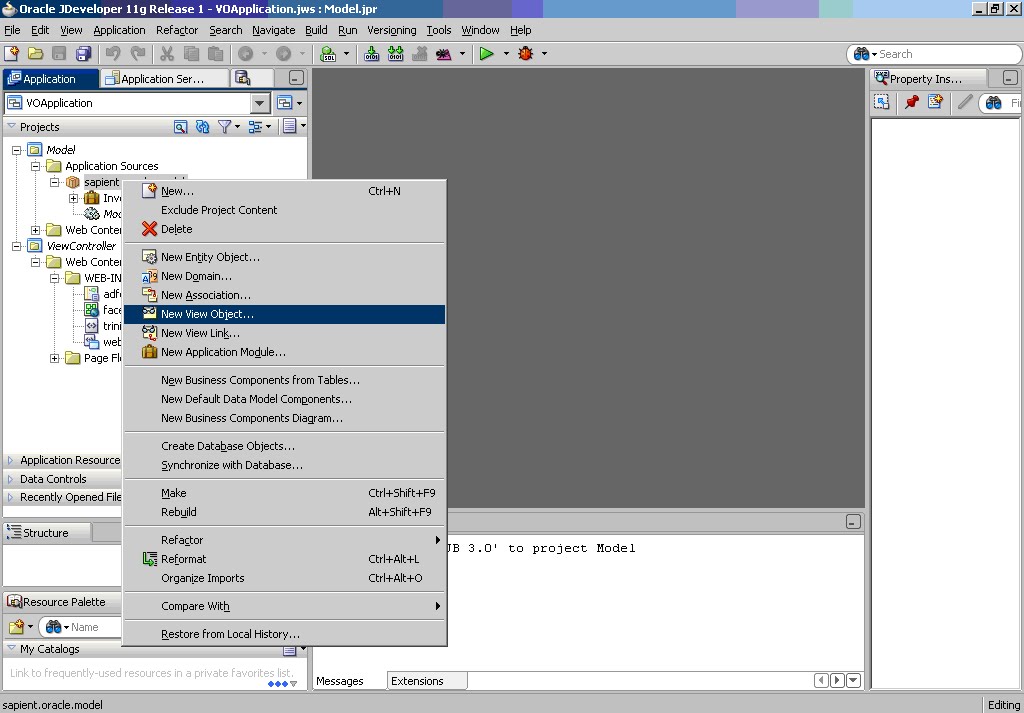Image resolution: width=1024 pixels, height=713 pixels.
Task: Click the Open file folder icon
Action: (35, 54)
